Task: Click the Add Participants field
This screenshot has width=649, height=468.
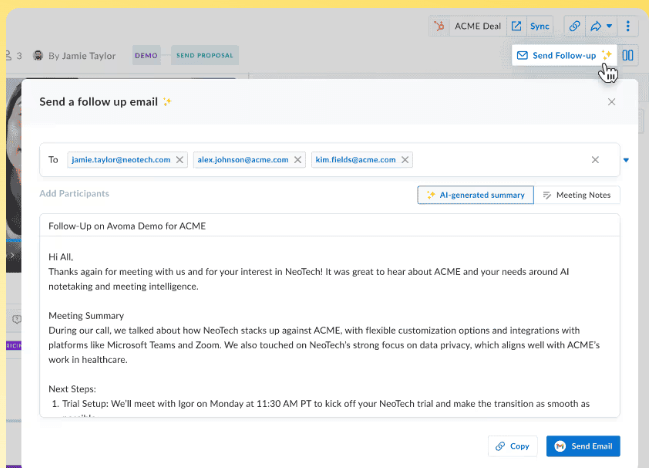Action: click(74, 193)
